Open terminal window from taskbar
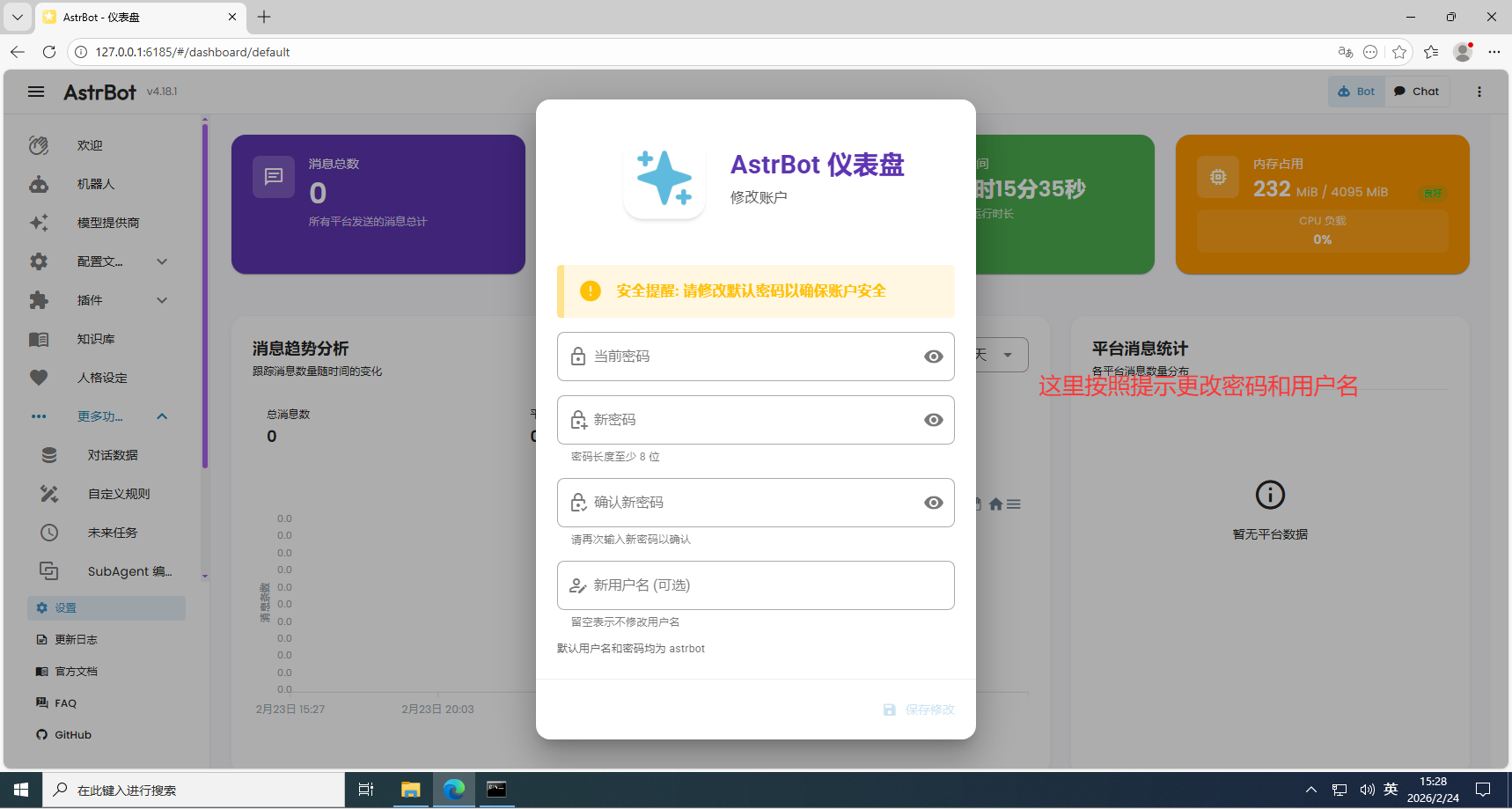The image size is (1512, 809). (x=496, y=790)
